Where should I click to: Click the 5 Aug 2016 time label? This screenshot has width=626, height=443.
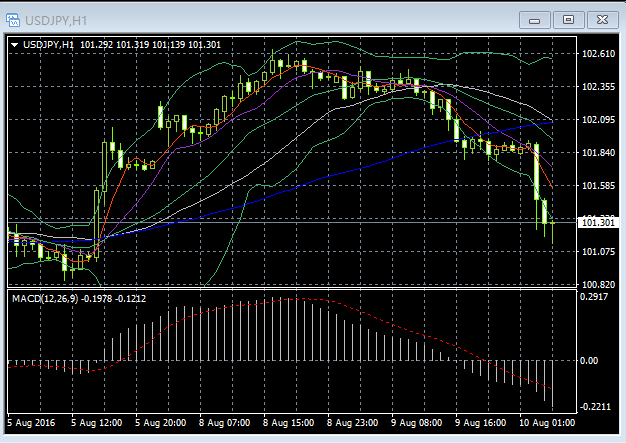click(x=31, y=423)
